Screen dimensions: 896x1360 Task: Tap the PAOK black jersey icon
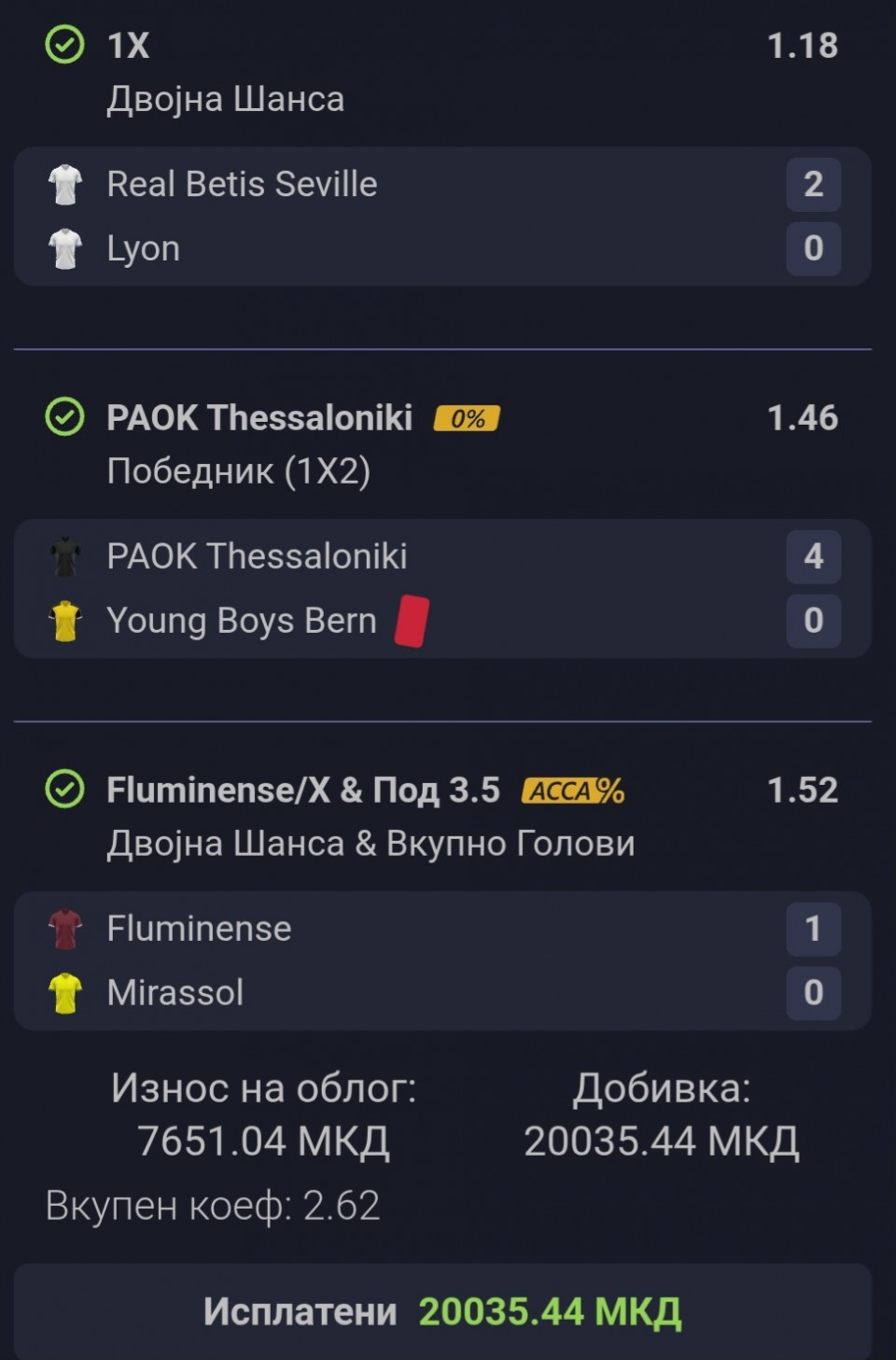[65, 556]
